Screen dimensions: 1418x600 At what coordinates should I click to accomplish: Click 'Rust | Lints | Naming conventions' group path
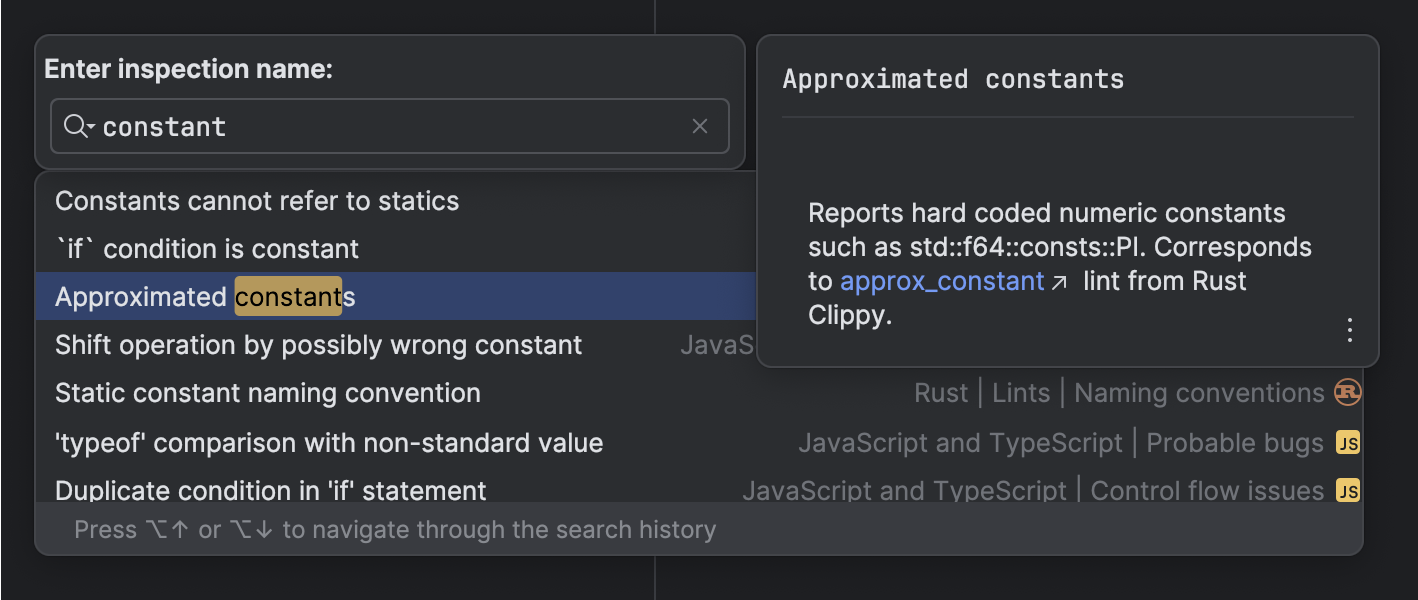[1119, 393]
